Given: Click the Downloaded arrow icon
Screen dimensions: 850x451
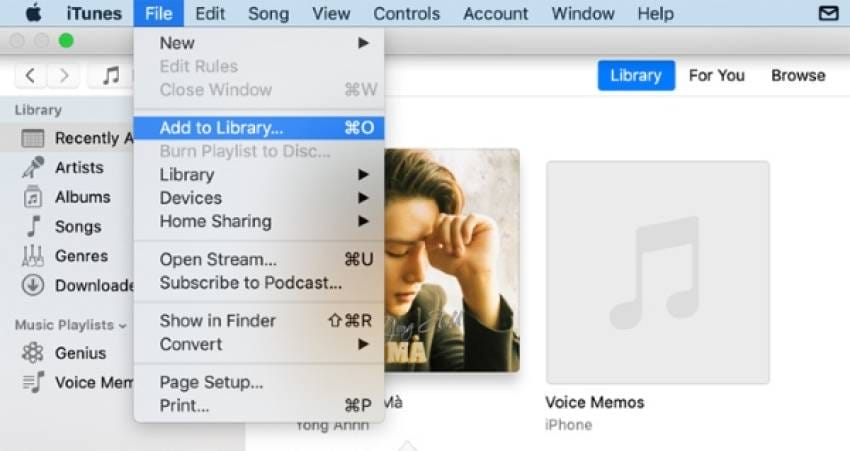Looking at the screenshot, I should point(33,285).
